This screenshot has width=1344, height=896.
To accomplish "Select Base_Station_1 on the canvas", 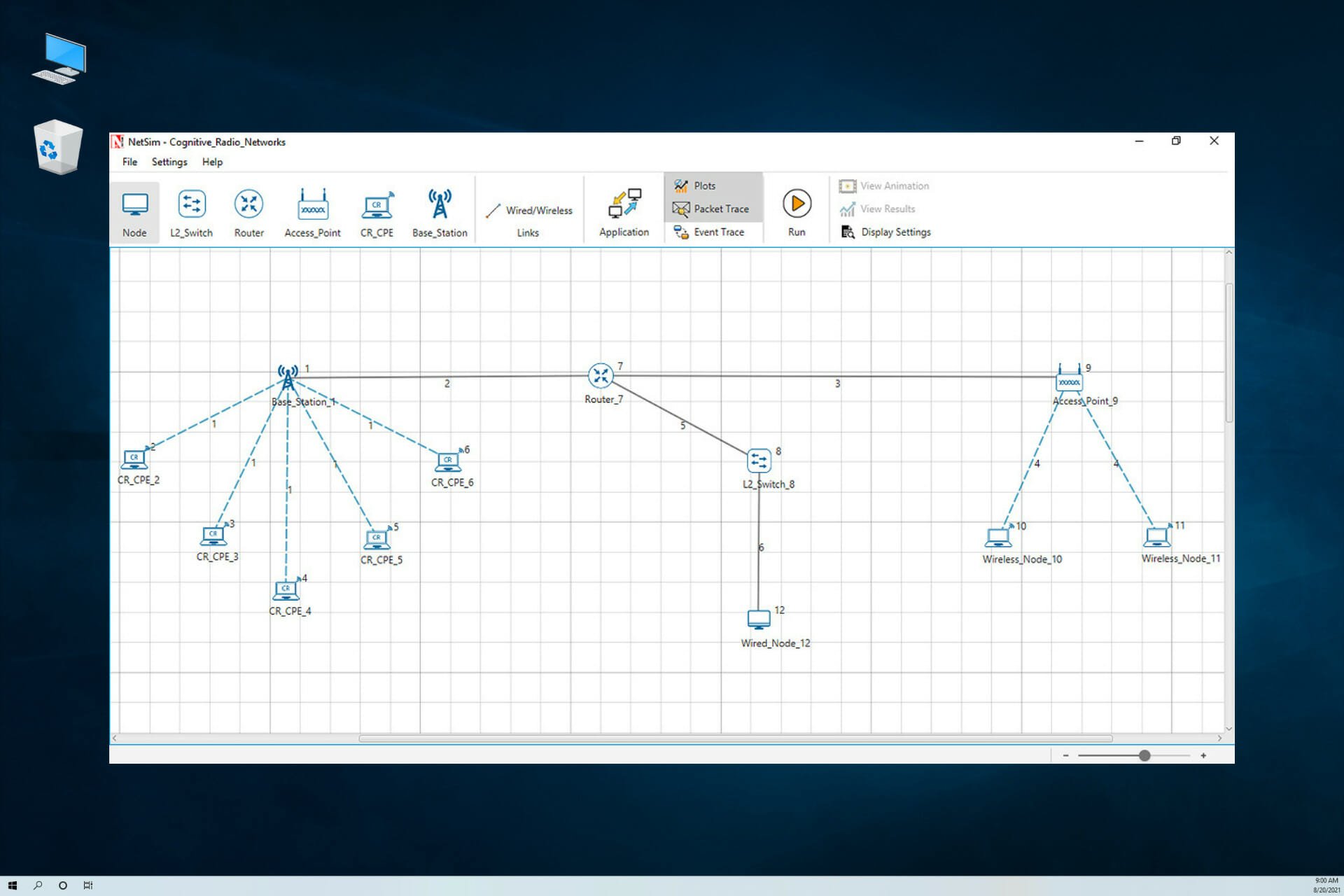I will (x=288, y=377).
